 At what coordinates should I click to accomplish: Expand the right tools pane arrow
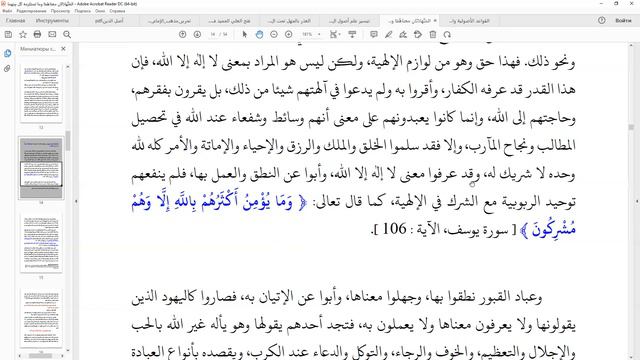click(x=637, y=201)
